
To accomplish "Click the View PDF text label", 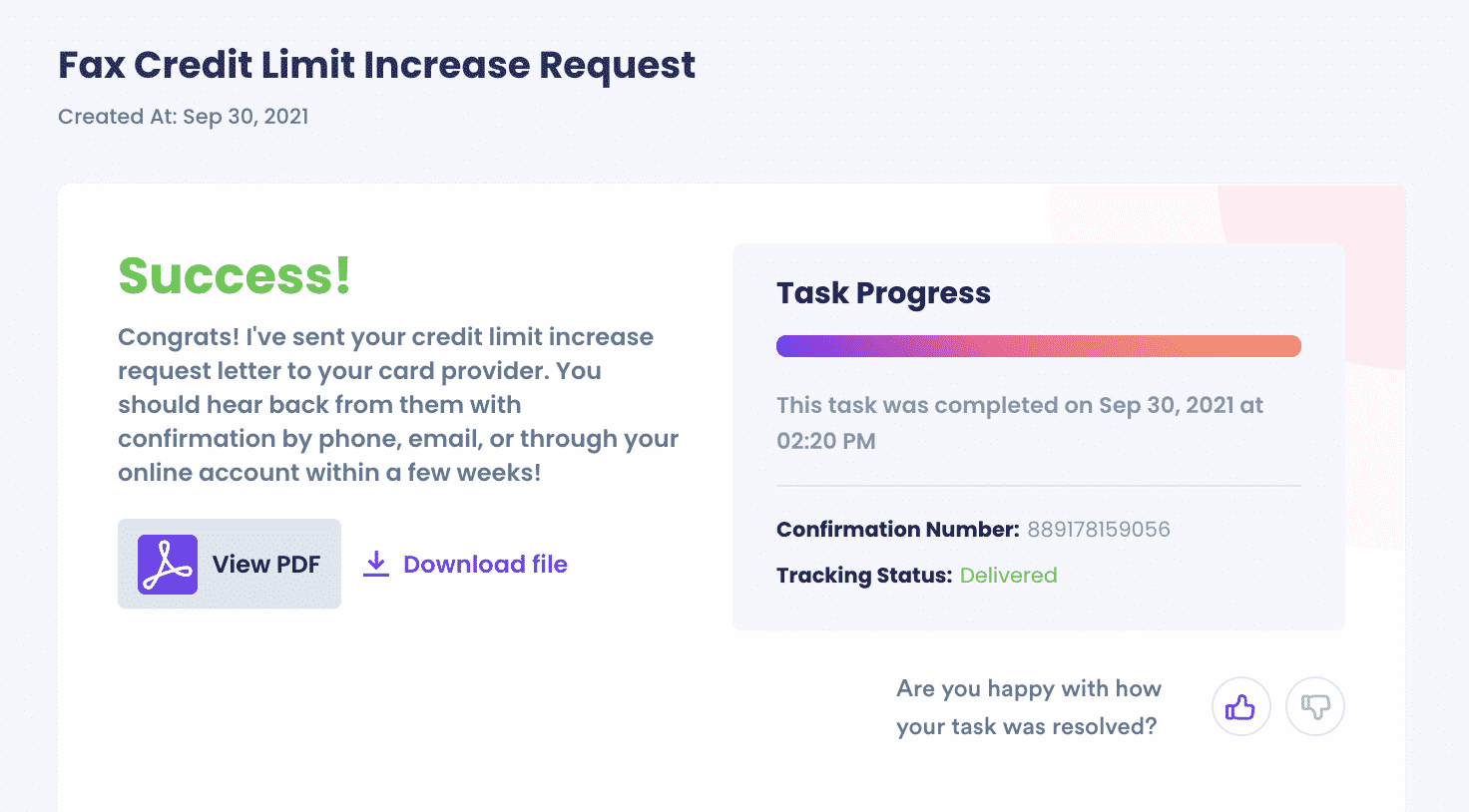I will [266, 565].
